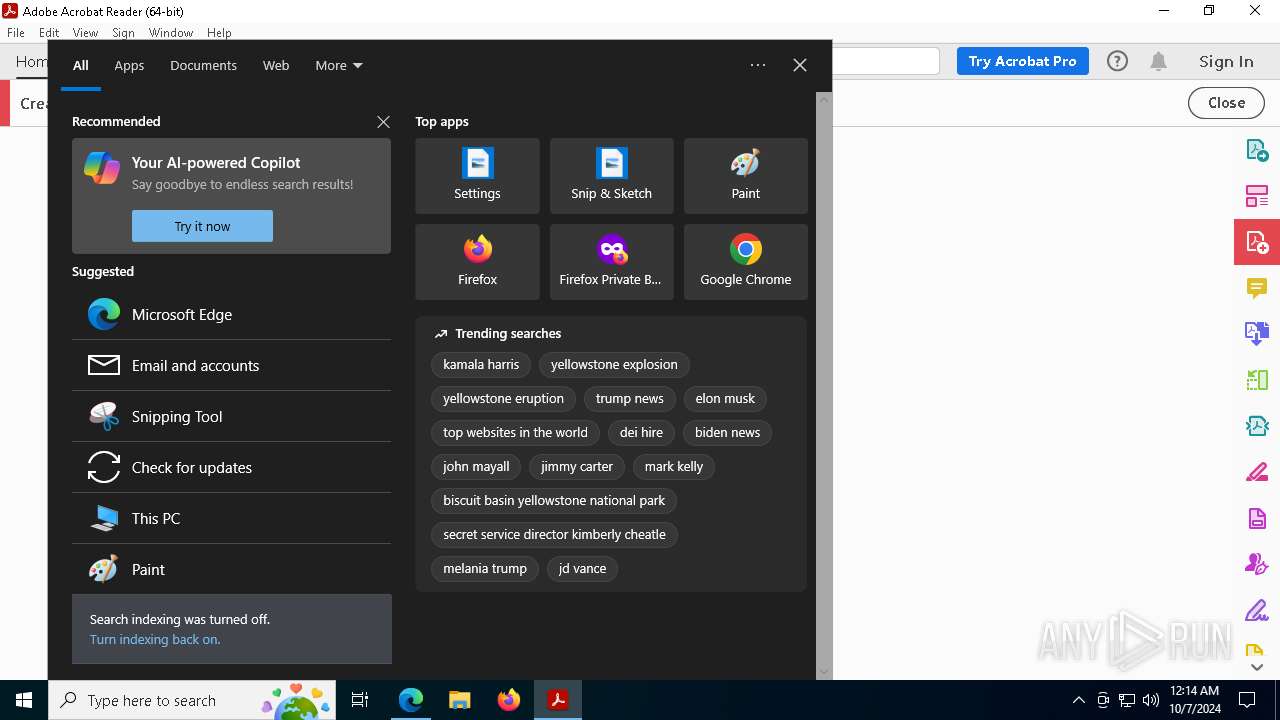Dismiss the Recommended section
The width and height of the screenshot is (1280, 720).
tap(383, 122)
